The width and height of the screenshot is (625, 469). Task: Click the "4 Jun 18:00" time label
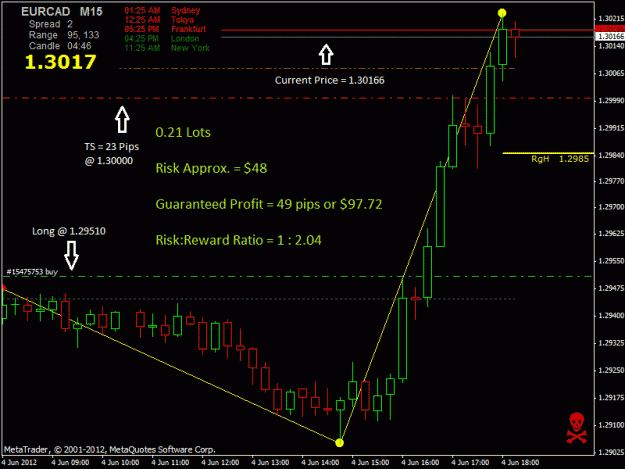point(520,462)
